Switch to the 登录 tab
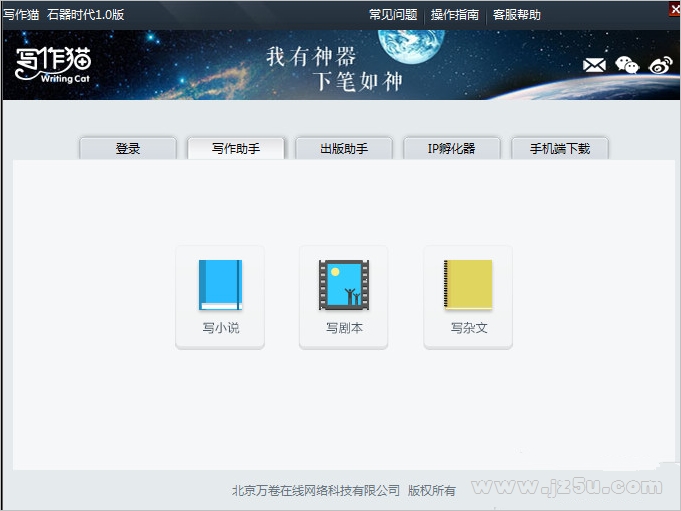The image size is (681, 511). click(128, 148)
